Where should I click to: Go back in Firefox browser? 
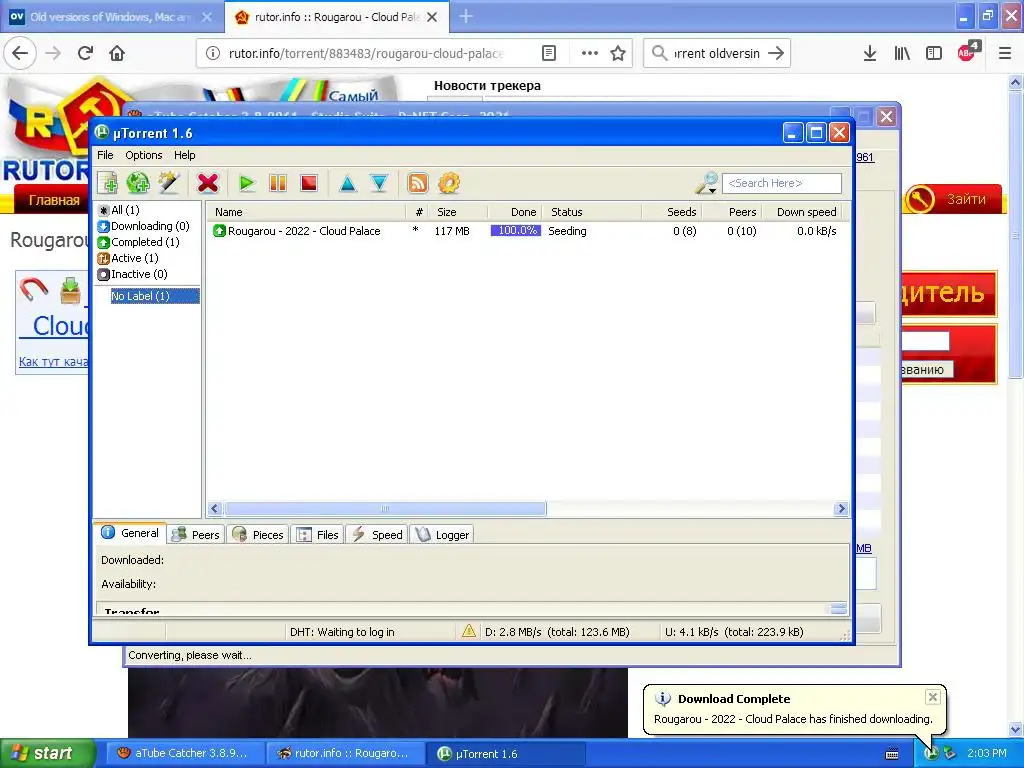tap(20, 53)
